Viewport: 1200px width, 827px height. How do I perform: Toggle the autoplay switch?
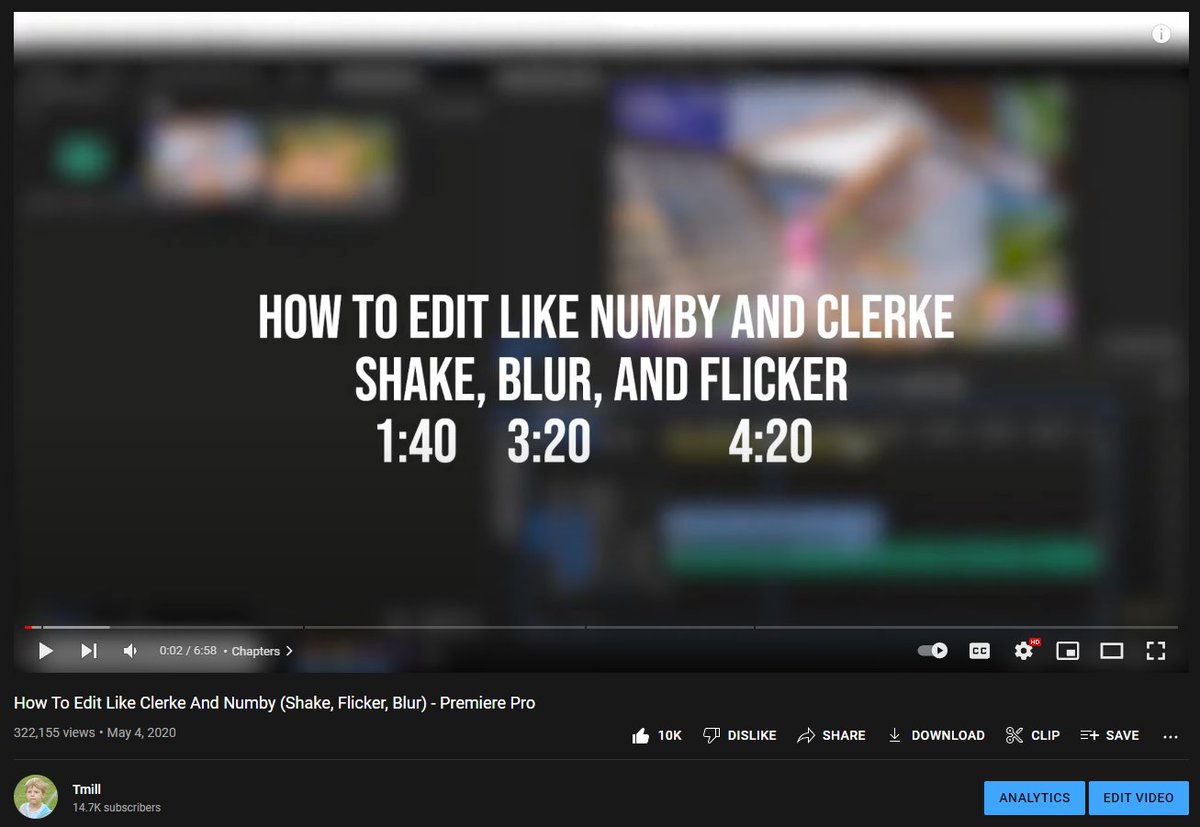click(x=933, y=651)
